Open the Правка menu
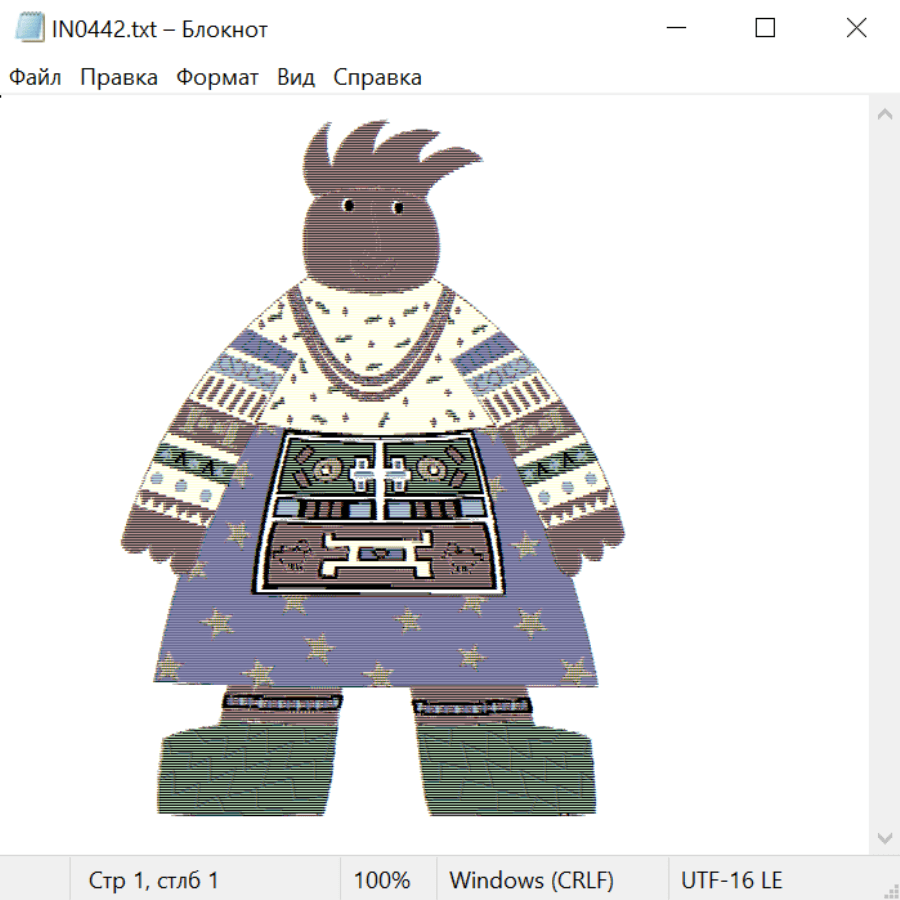The height and width of the screenshot is (900, 900). 119,78
